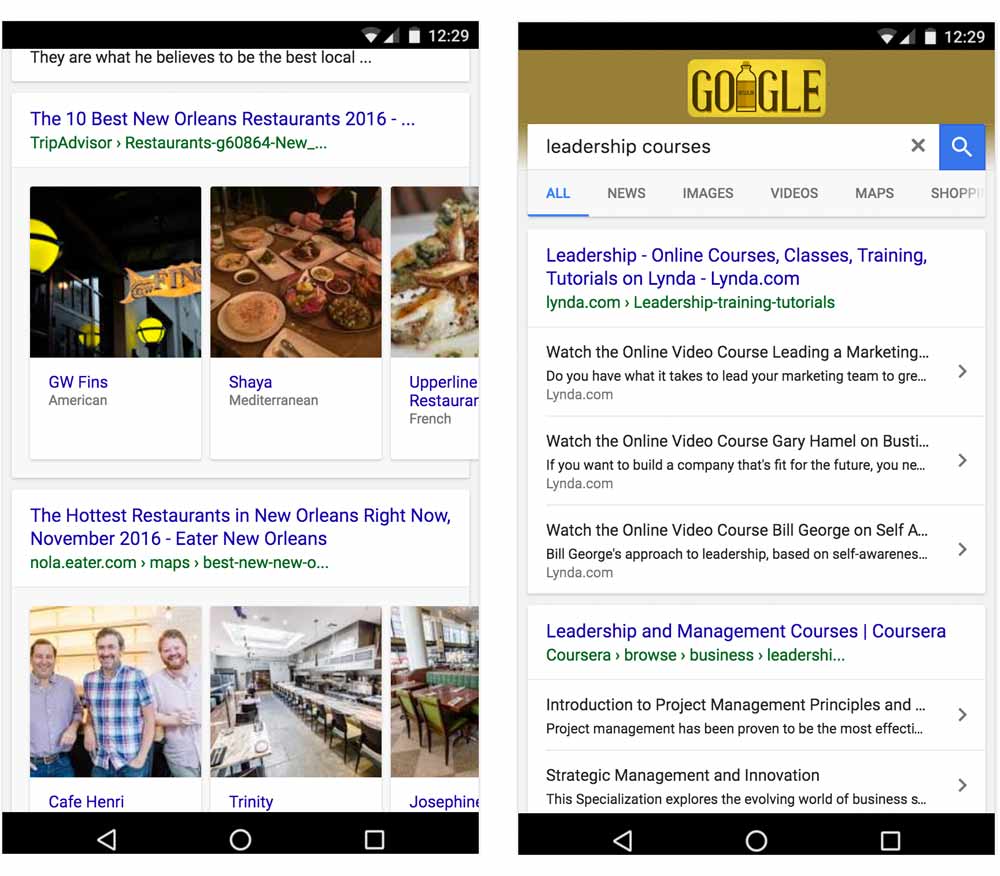Tap battery icon on left phone status bar
This screenshot has height=876, width=1000.
(x=415, y=35)
